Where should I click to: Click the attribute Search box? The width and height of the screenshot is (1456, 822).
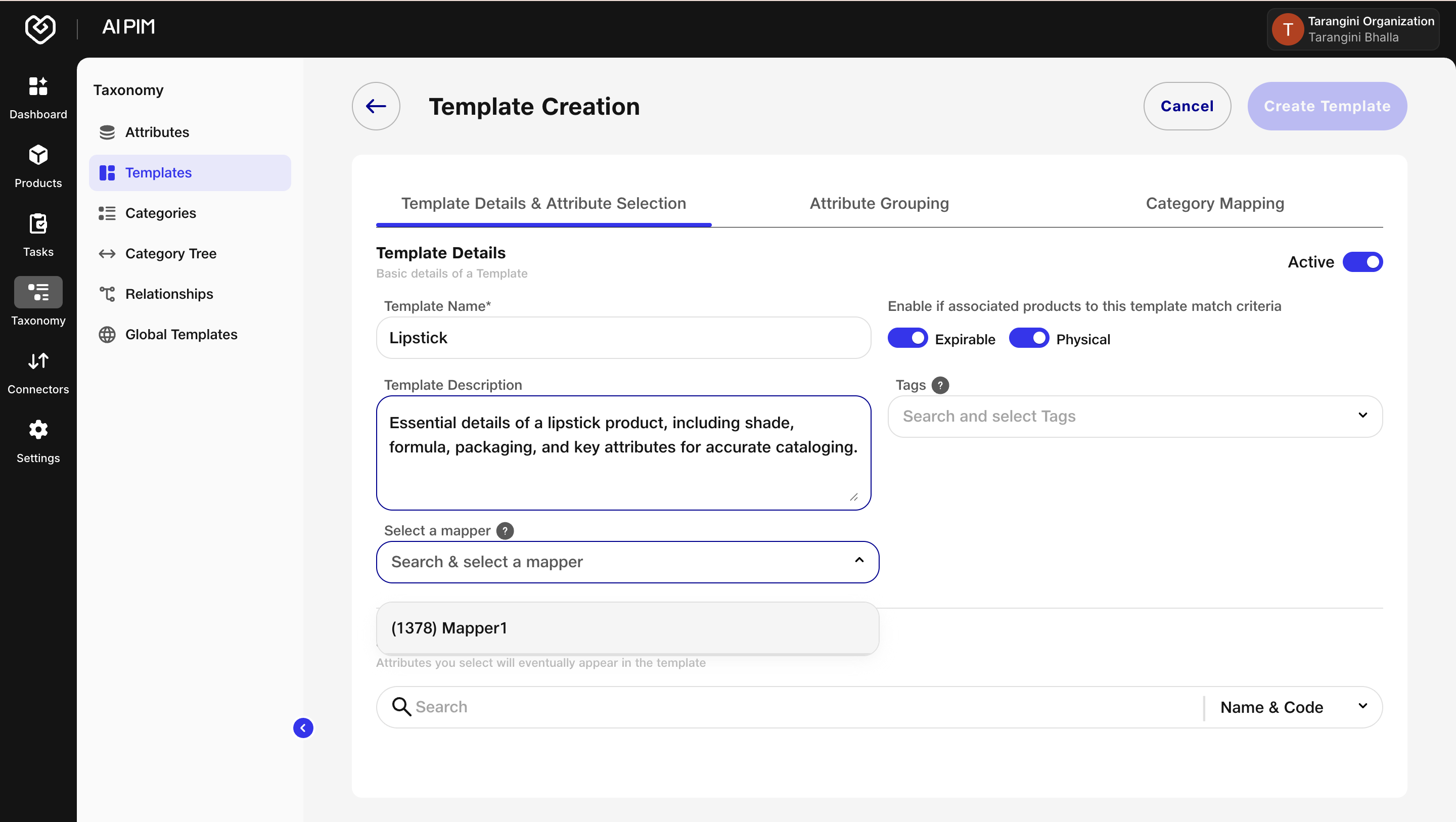pyautogui.click(x=791, y=707)
